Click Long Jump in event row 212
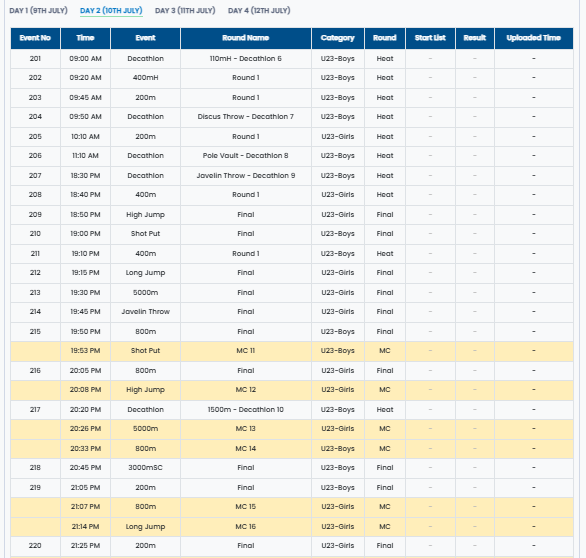 [x=145, y=273]
